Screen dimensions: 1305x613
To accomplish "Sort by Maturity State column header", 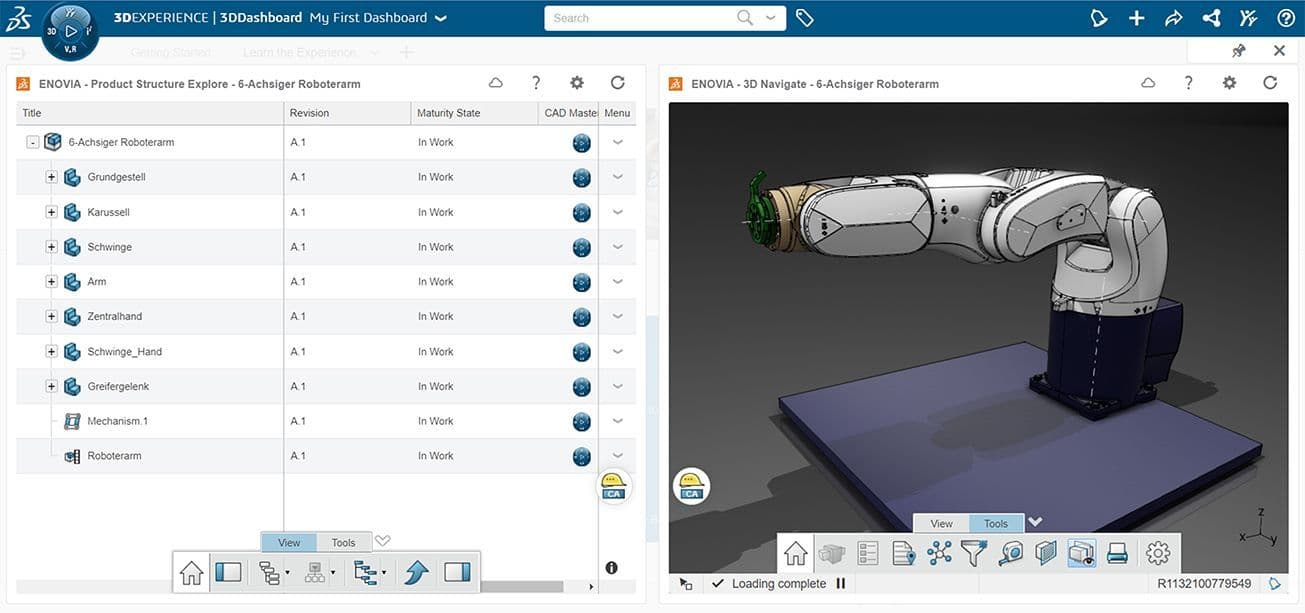I will (475, 113).
